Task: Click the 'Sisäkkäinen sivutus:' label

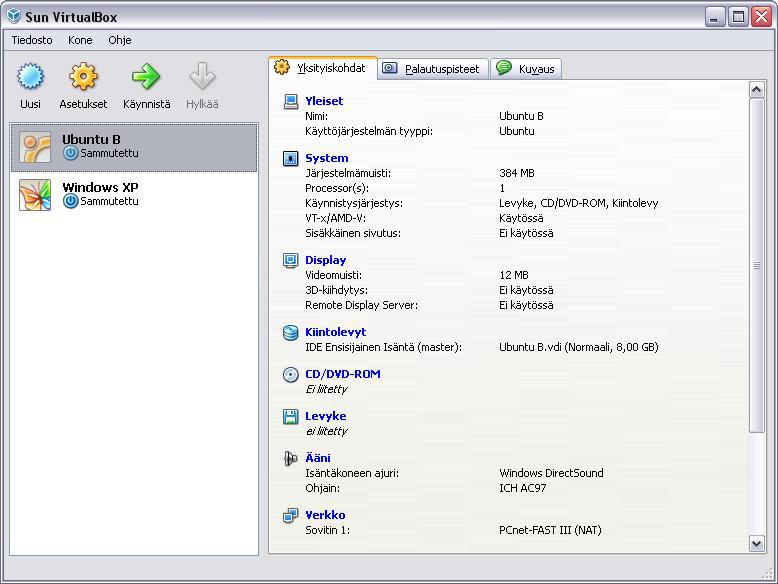Action: [353, 233]
